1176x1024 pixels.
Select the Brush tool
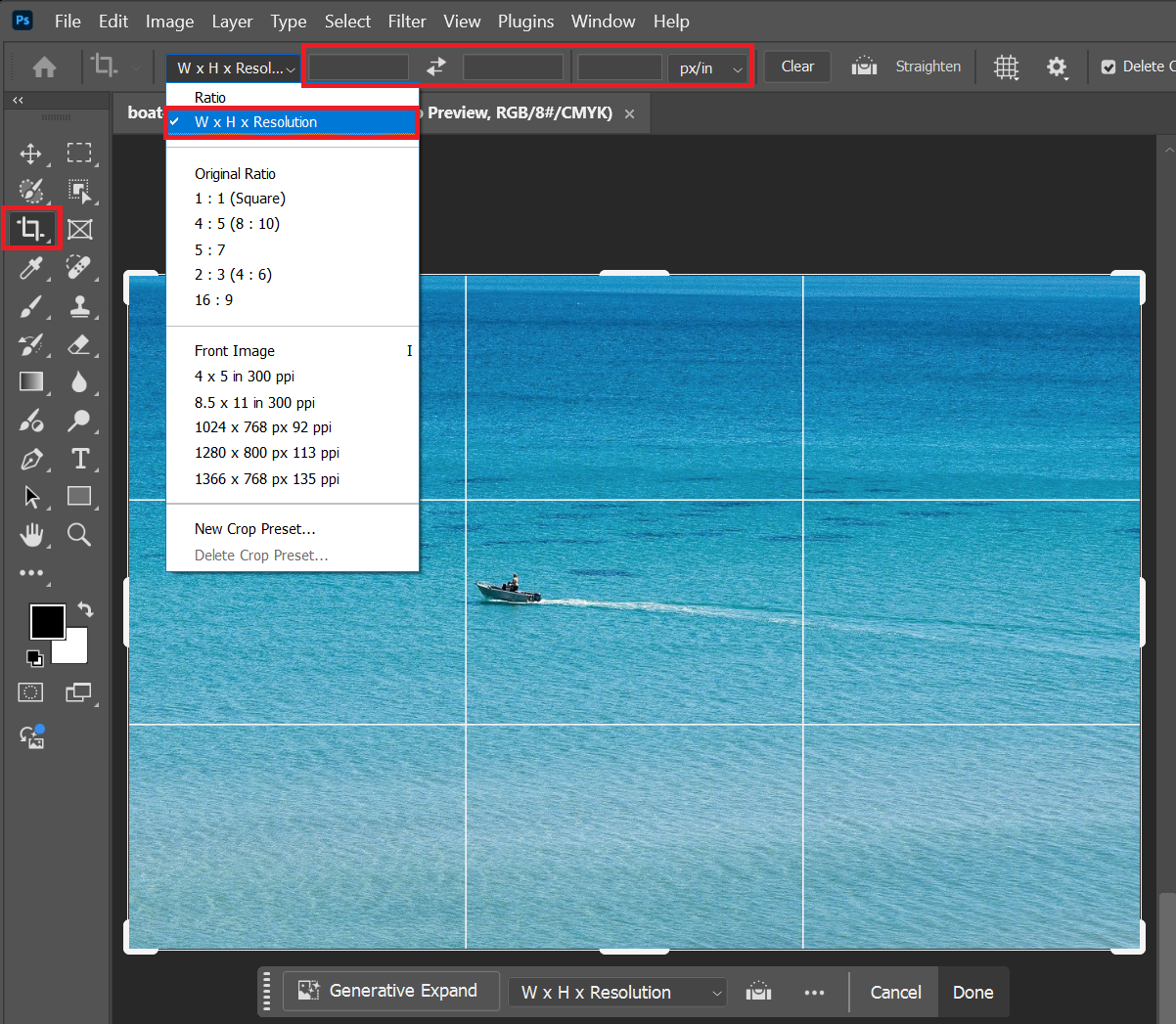(x=30, y=306)
